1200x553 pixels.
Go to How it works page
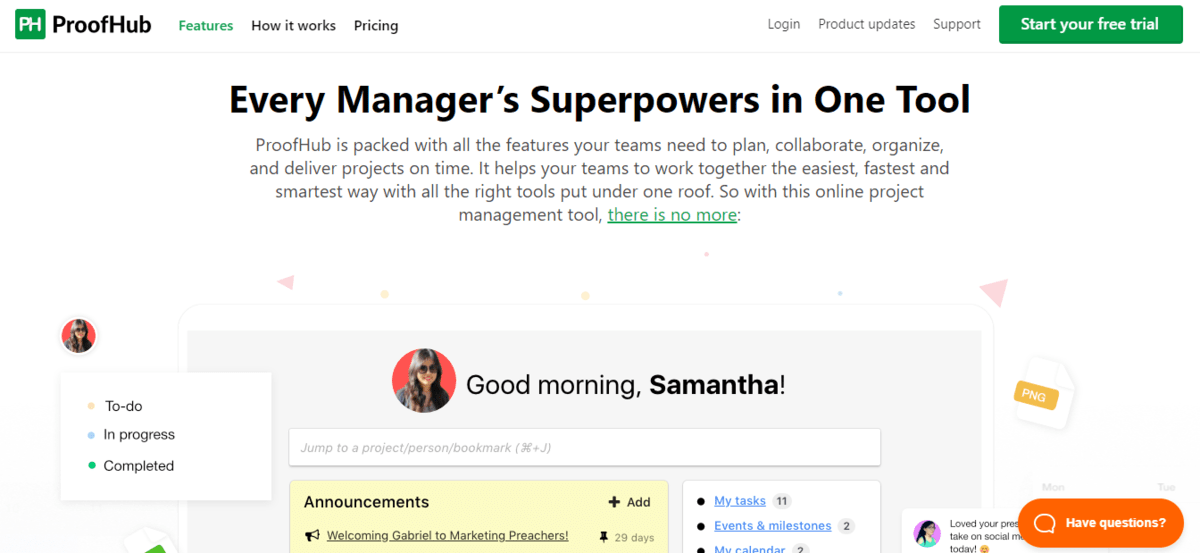coord(293,26)
